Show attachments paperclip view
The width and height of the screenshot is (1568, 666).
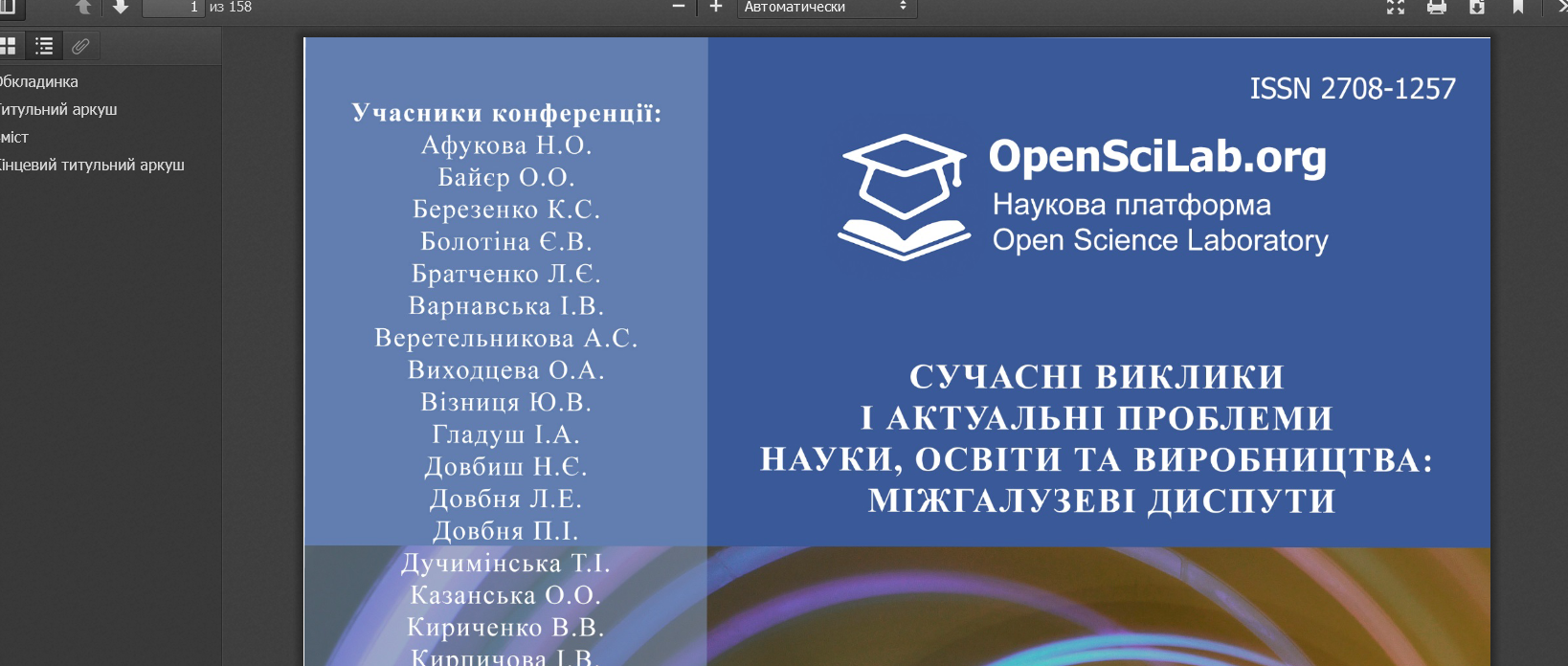tap(80, 46)
